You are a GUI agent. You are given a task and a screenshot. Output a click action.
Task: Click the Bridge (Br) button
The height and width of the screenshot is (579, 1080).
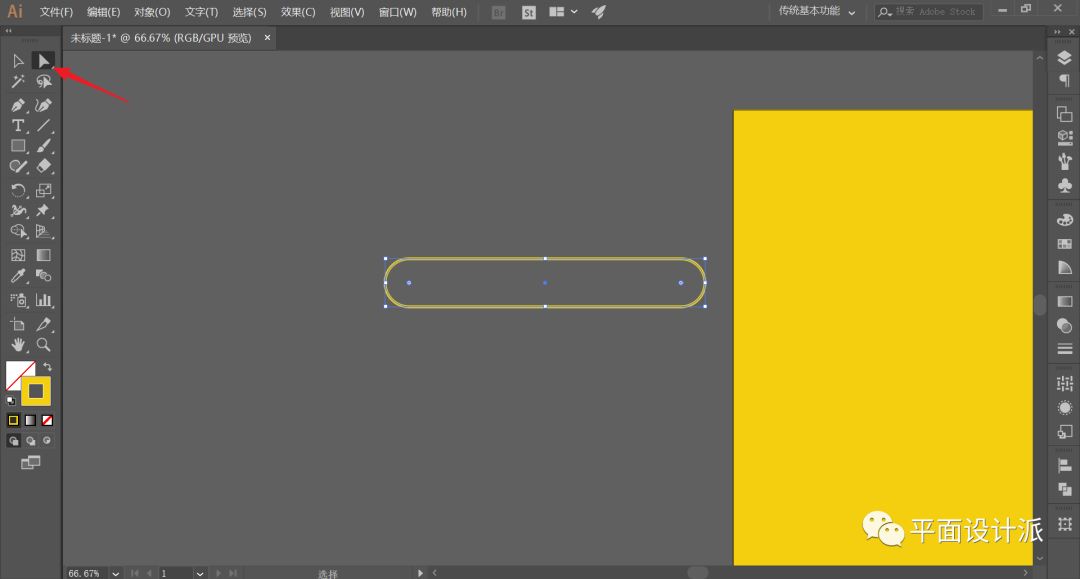500,12
